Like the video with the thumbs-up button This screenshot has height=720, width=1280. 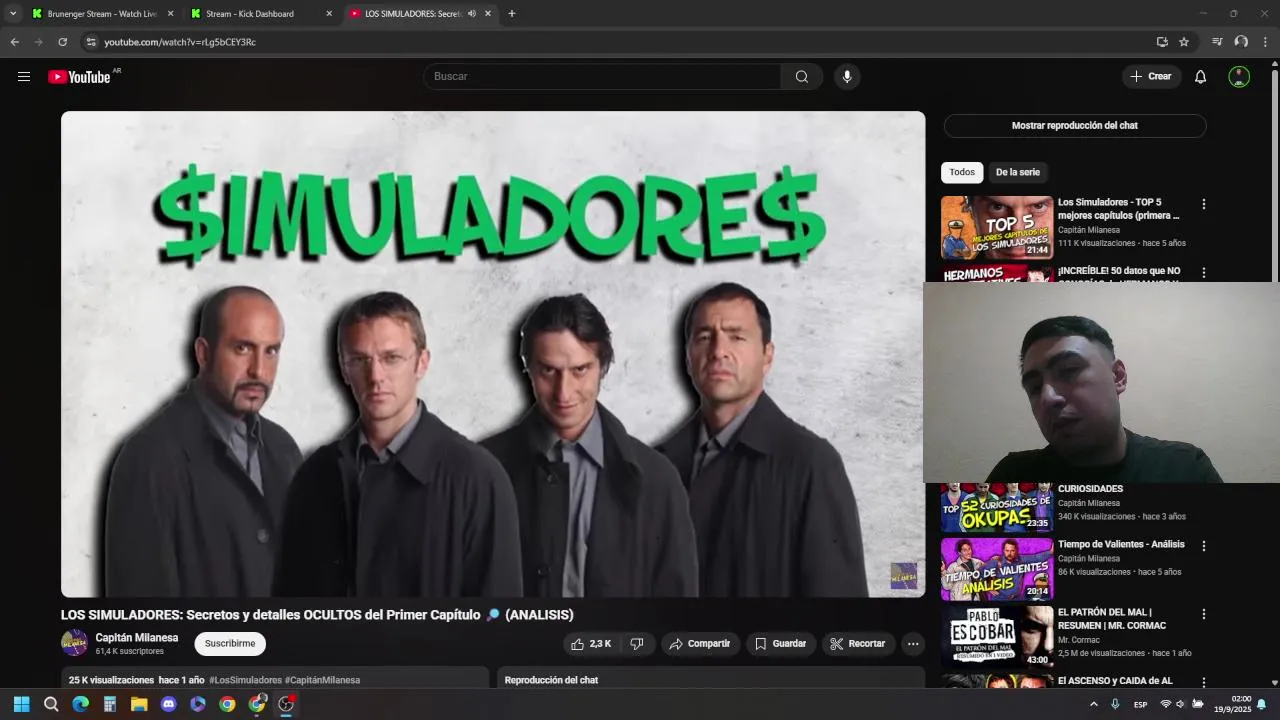(591, 644)
